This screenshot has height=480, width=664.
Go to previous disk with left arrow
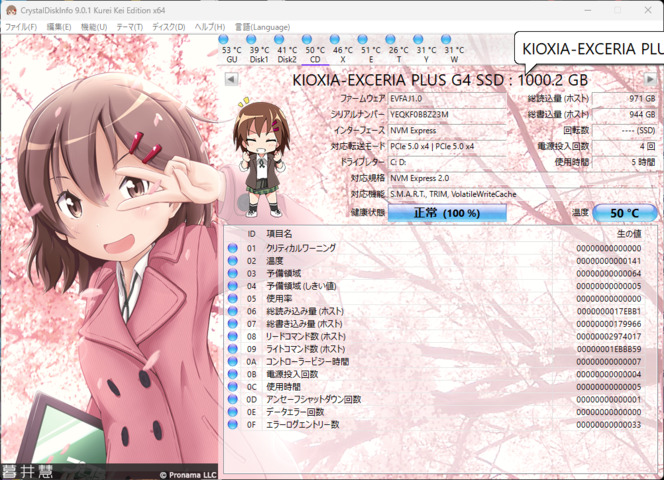point(231,79)
